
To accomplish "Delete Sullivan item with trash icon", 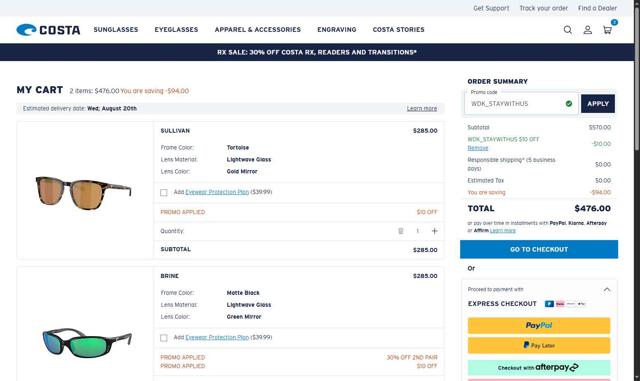I will [401, 231].
